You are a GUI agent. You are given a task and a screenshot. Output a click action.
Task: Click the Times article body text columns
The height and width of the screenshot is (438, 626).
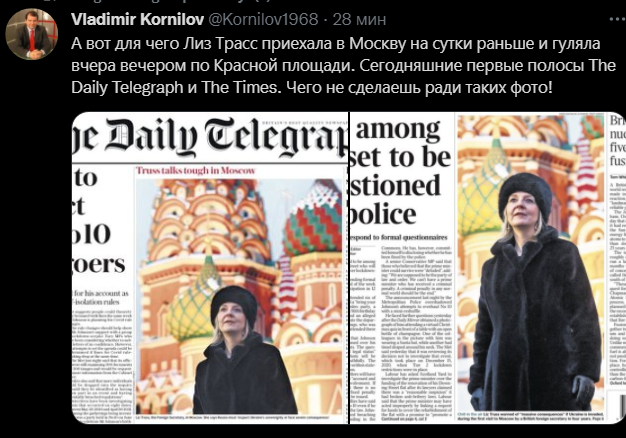pos(401,333)
